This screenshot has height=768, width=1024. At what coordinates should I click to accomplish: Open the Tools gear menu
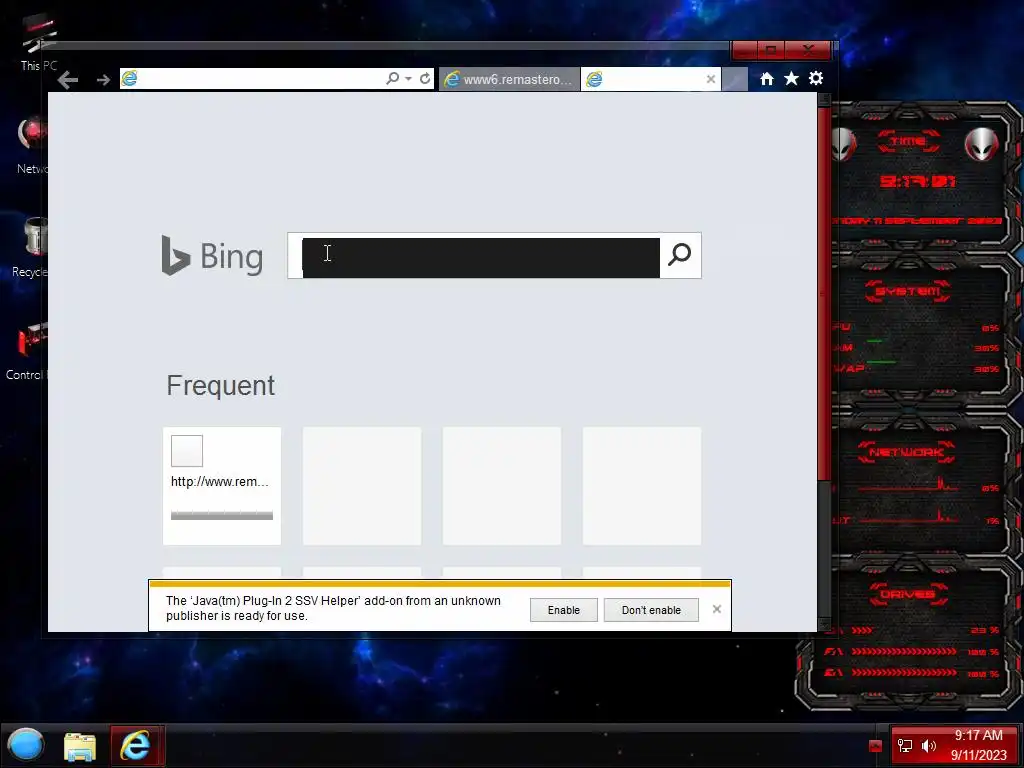tap(816, 78)
